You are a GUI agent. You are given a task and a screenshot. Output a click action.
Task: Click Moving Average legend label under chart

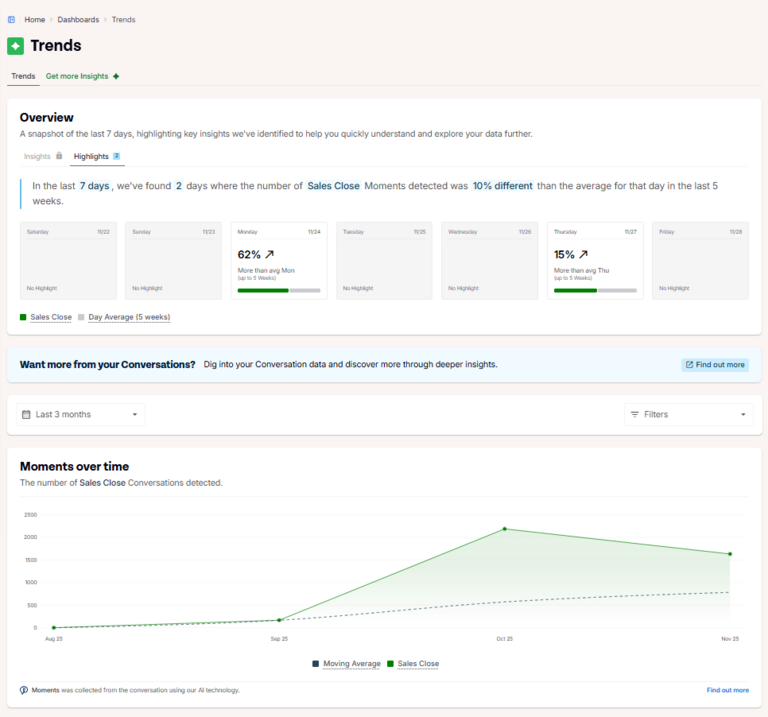point(352,664)
